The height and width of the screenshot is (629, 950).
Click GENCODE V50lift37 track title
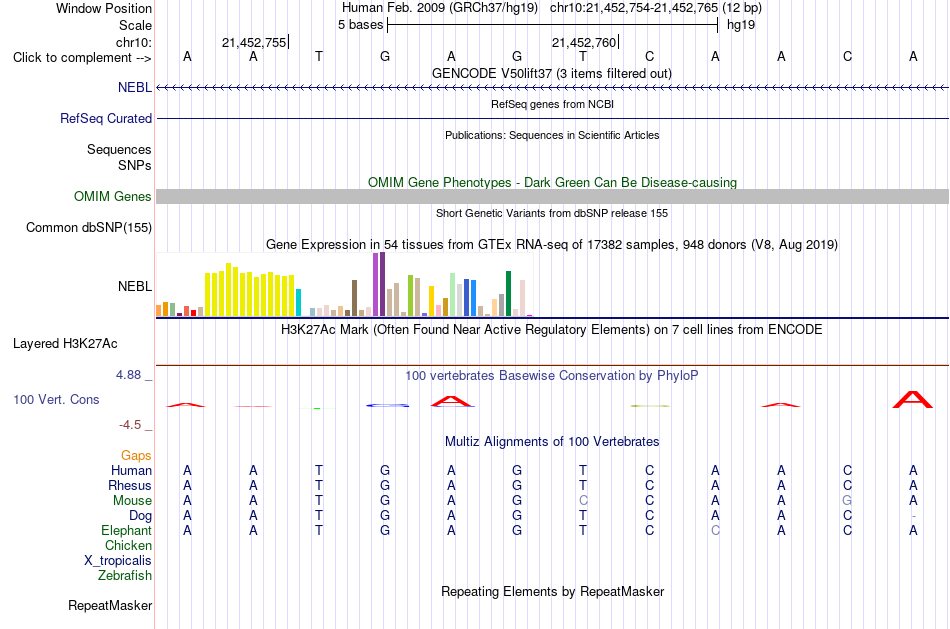(x=551, y=73)
